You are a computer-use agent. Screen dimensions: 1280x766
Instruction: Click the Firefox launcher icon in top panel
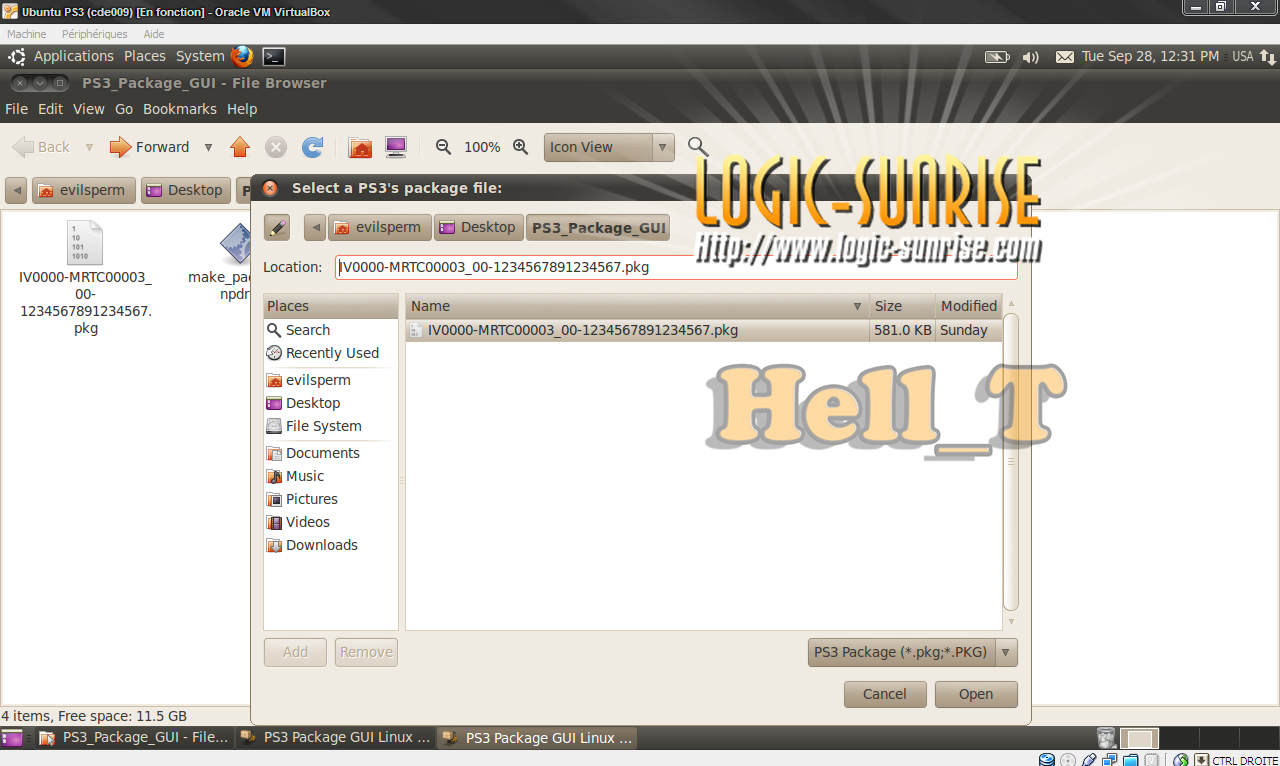click(x=241, y=56)
